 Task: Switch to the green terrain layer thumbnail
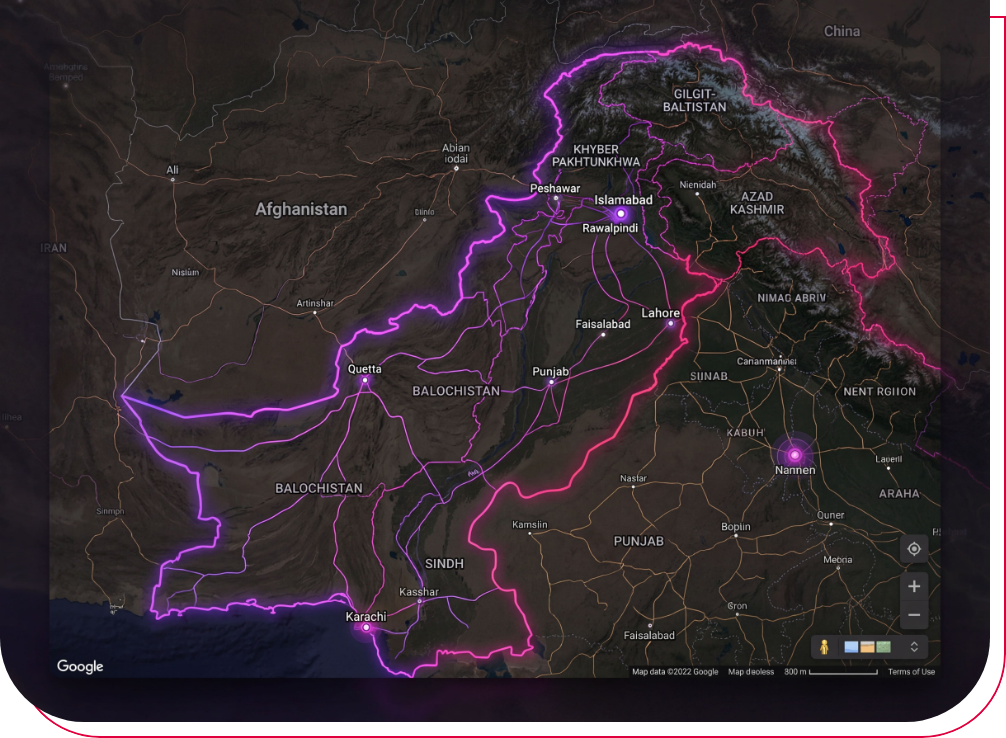tap(883, 647)
